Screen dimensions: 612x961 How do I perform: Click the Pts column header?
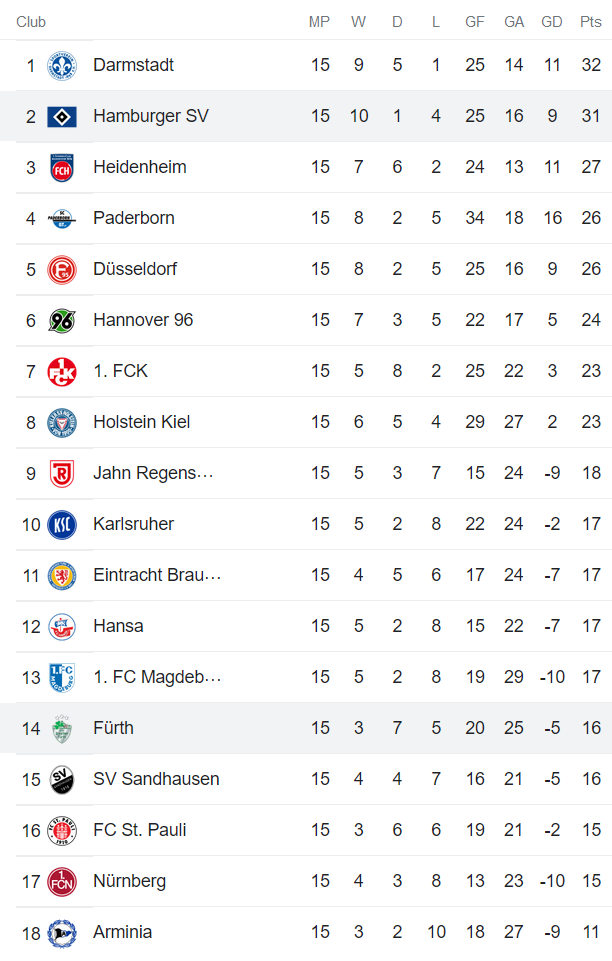[590, 22]
